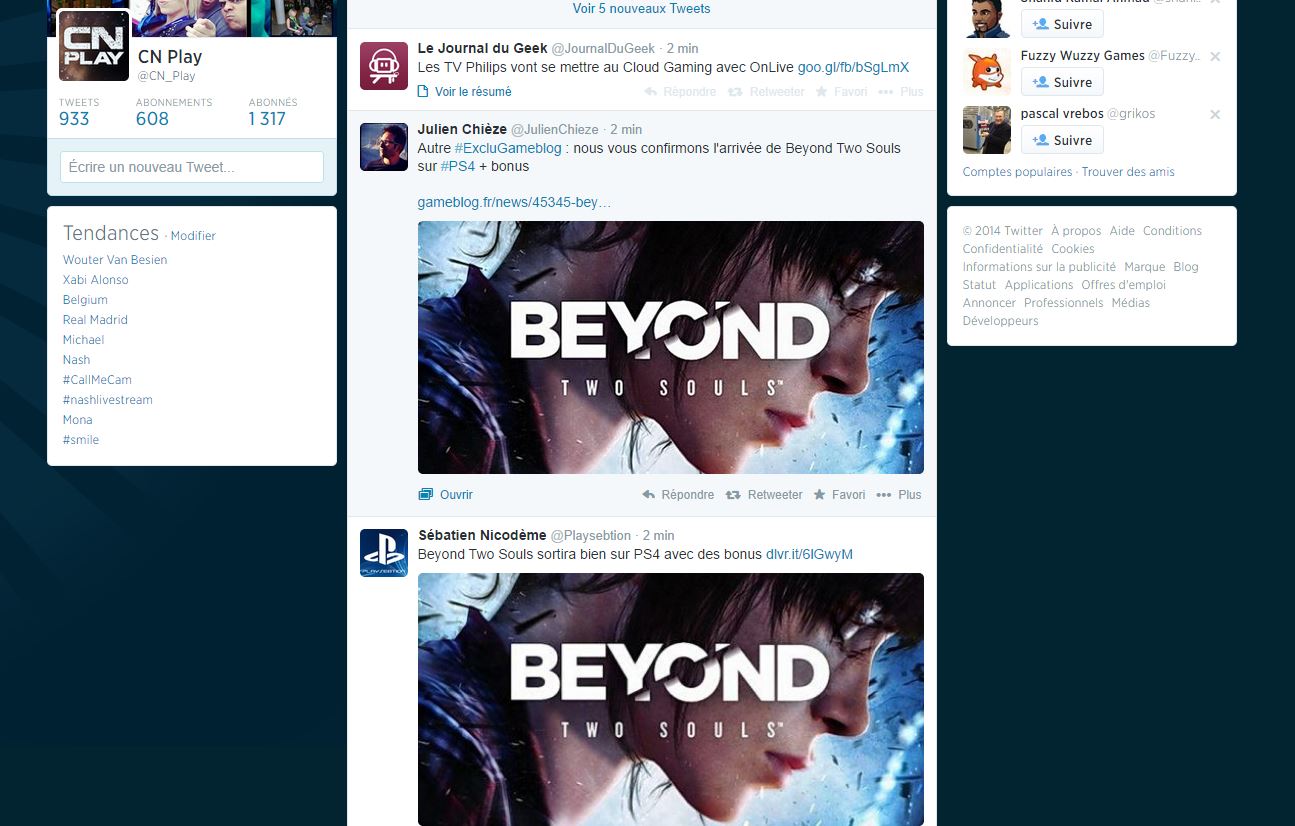Viewport: 1295px width, 826px height.
Task: Expand Ouvrir on Julien Chièze tweet
Action: 446,495
